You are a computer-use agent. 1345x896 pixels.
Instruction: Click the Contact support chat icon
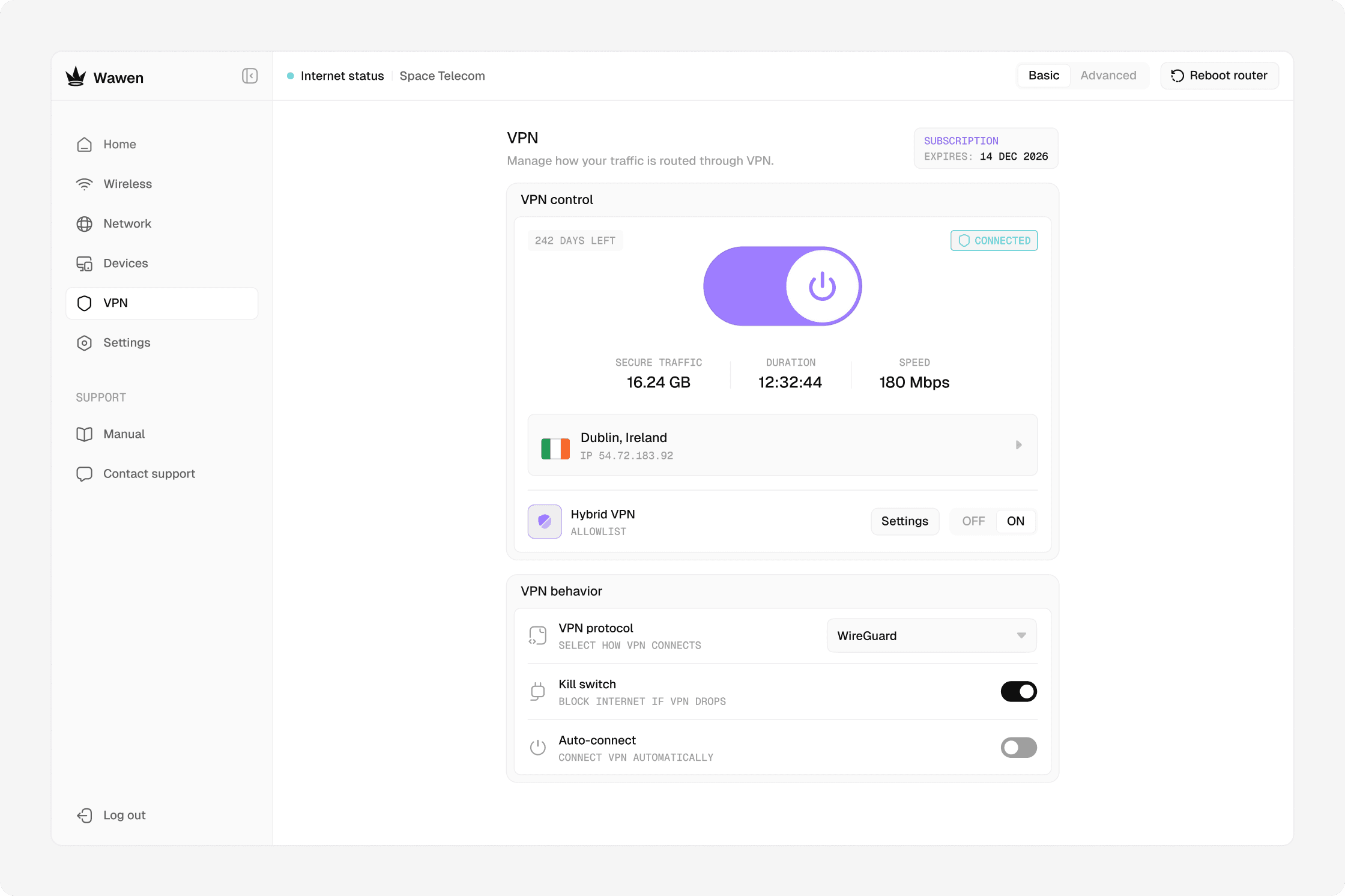(84, 474)
